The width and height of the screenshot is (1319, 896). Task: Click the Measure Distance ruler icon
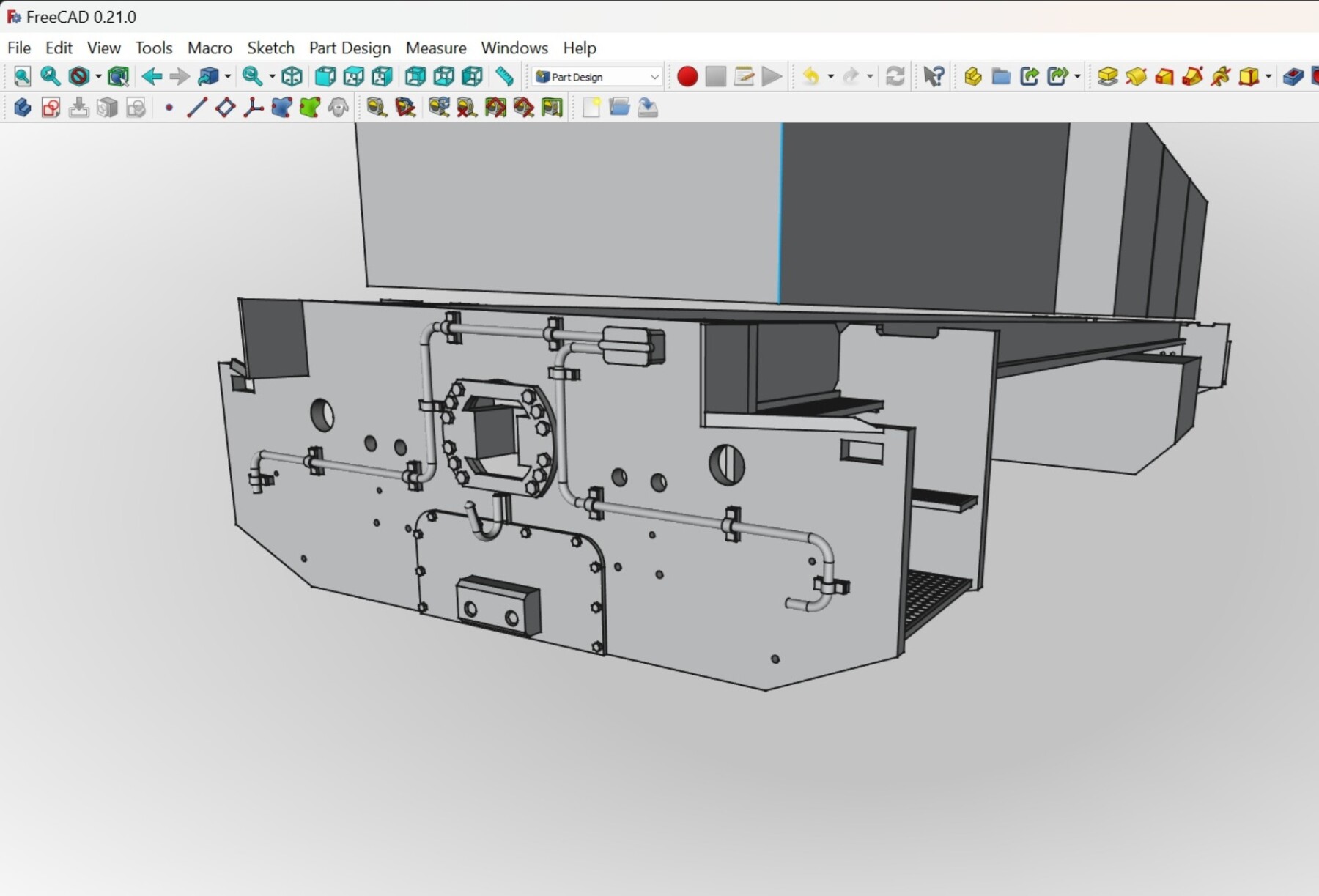505,76
